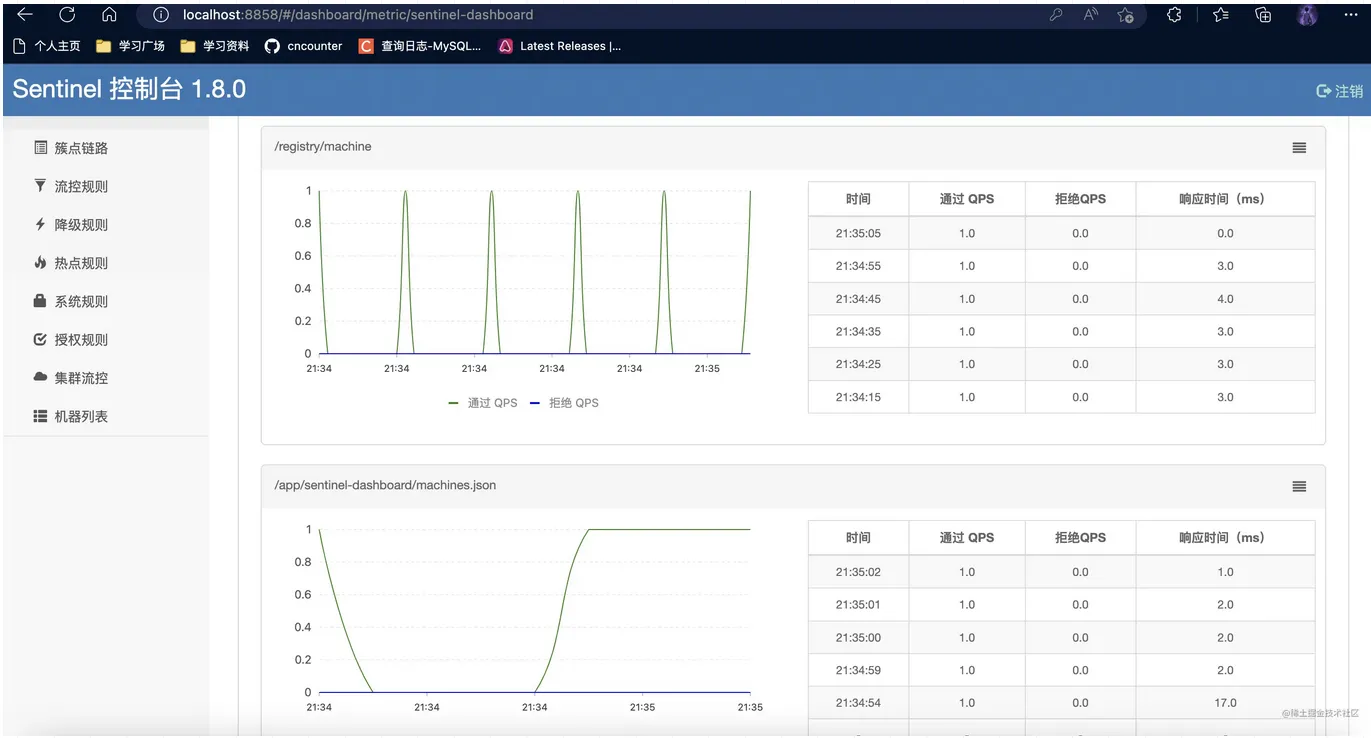
Task: Open the browser settings ellipsis menu
Action: pyautogui.click(x=1350, y=15)
